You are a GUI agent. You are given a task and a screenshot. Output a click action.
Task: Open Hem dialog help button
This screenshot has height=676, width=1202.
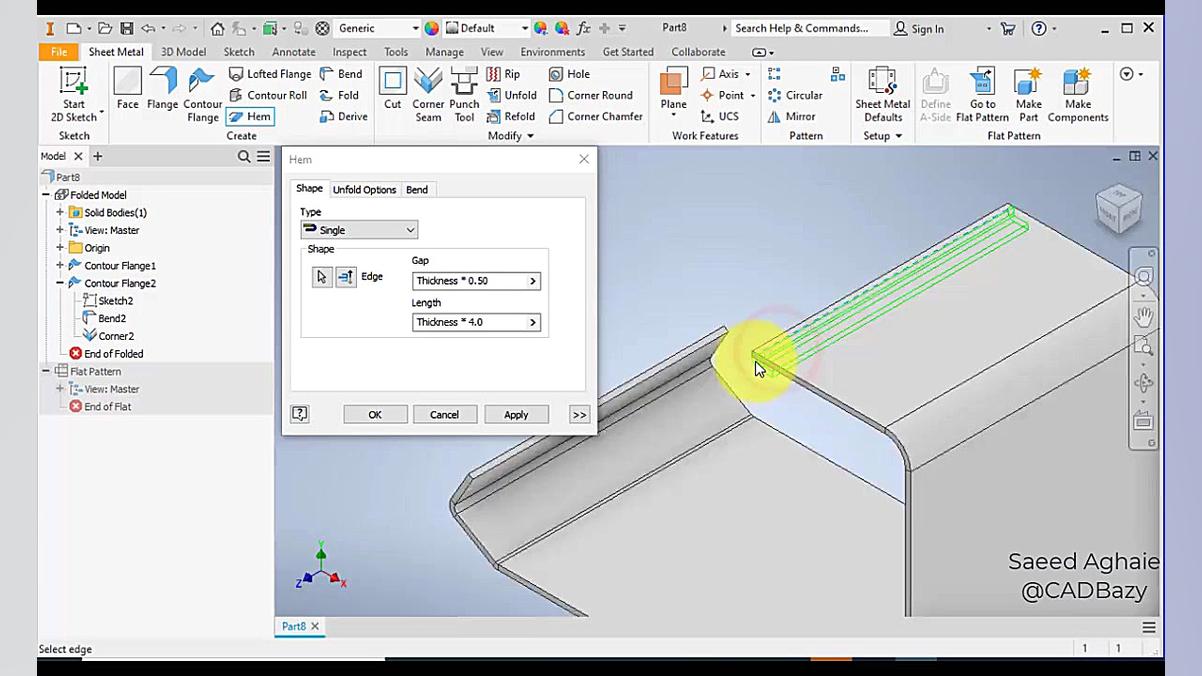click(x=299, y=414)
